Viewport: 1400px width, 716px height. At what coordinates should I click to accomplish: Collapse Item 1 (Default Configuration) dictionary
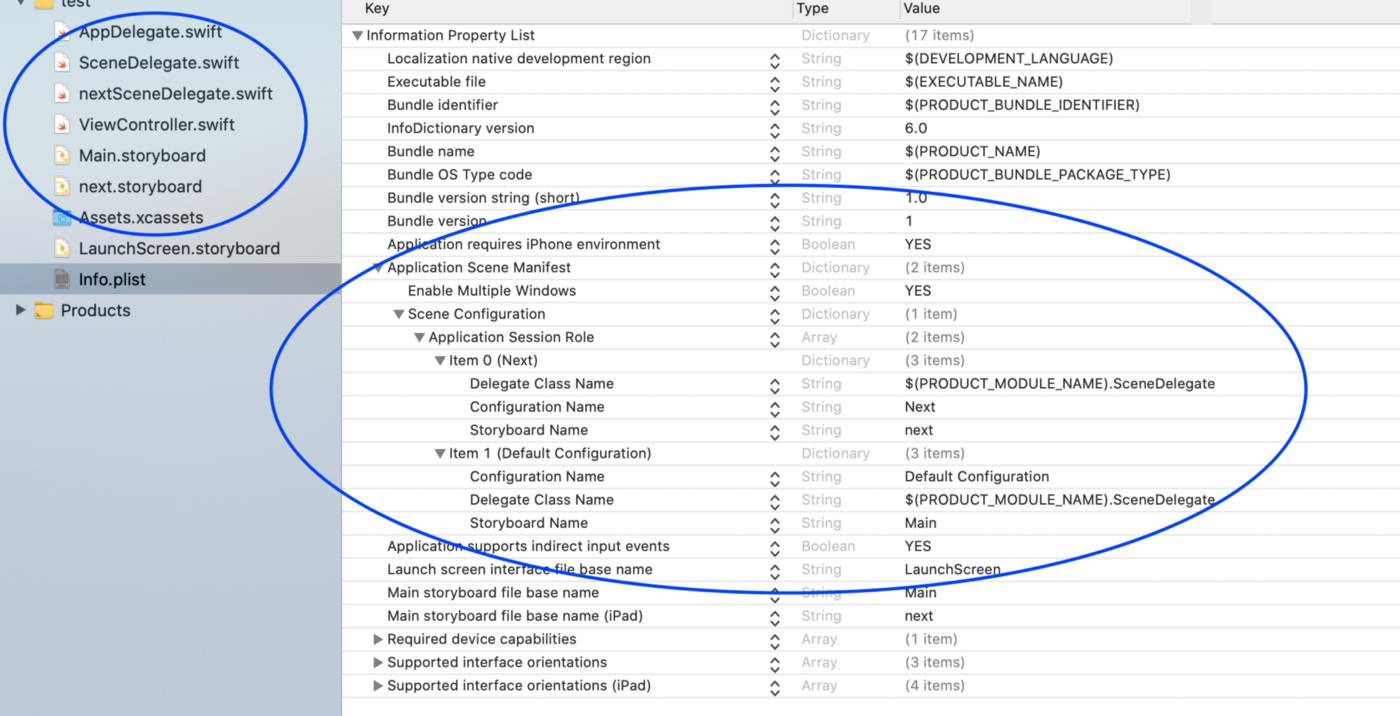[440, 454]
